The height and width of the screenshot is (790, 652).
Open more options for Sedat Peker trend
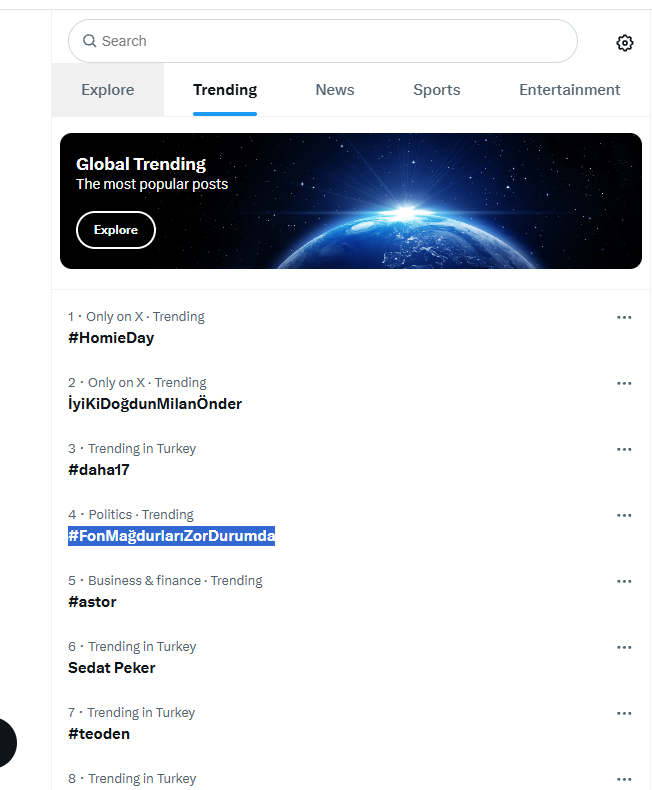coord(624,647)
